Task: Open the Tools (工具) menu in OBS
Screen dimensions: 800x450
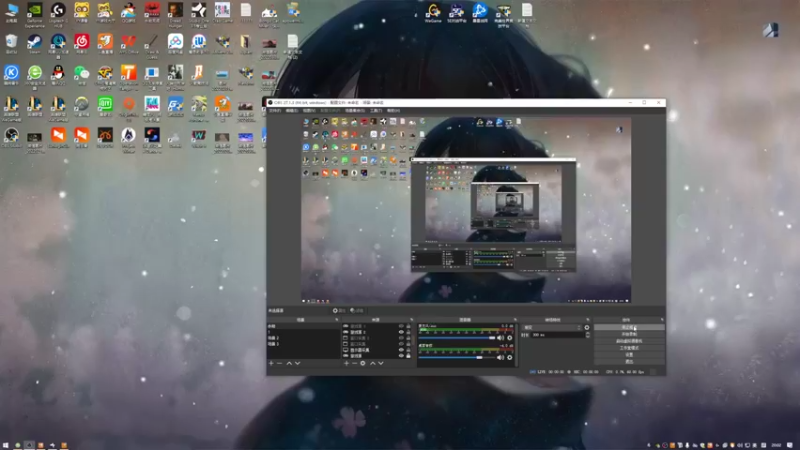Action: click(376, 111)
